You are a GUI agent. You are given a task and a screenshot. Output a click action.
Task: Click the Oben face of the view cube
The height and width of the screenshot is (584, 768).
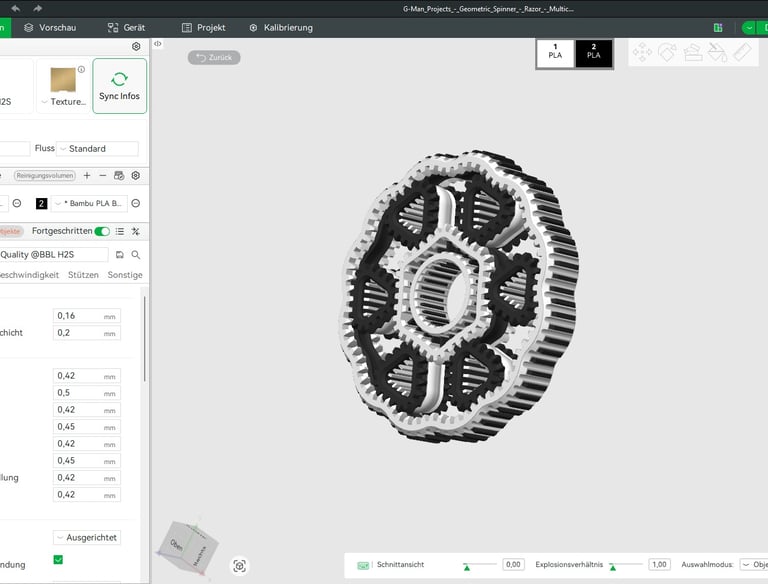coord(179,543)
